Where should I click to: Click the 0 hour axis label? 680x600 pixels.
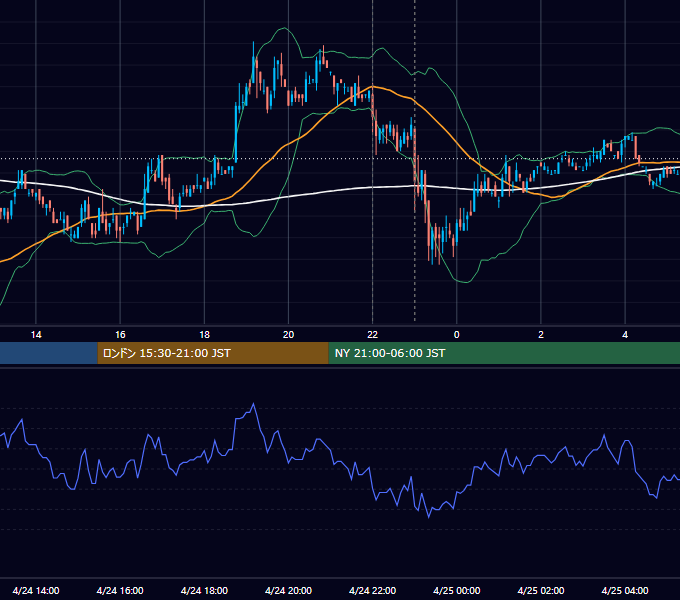pos(457,335)
